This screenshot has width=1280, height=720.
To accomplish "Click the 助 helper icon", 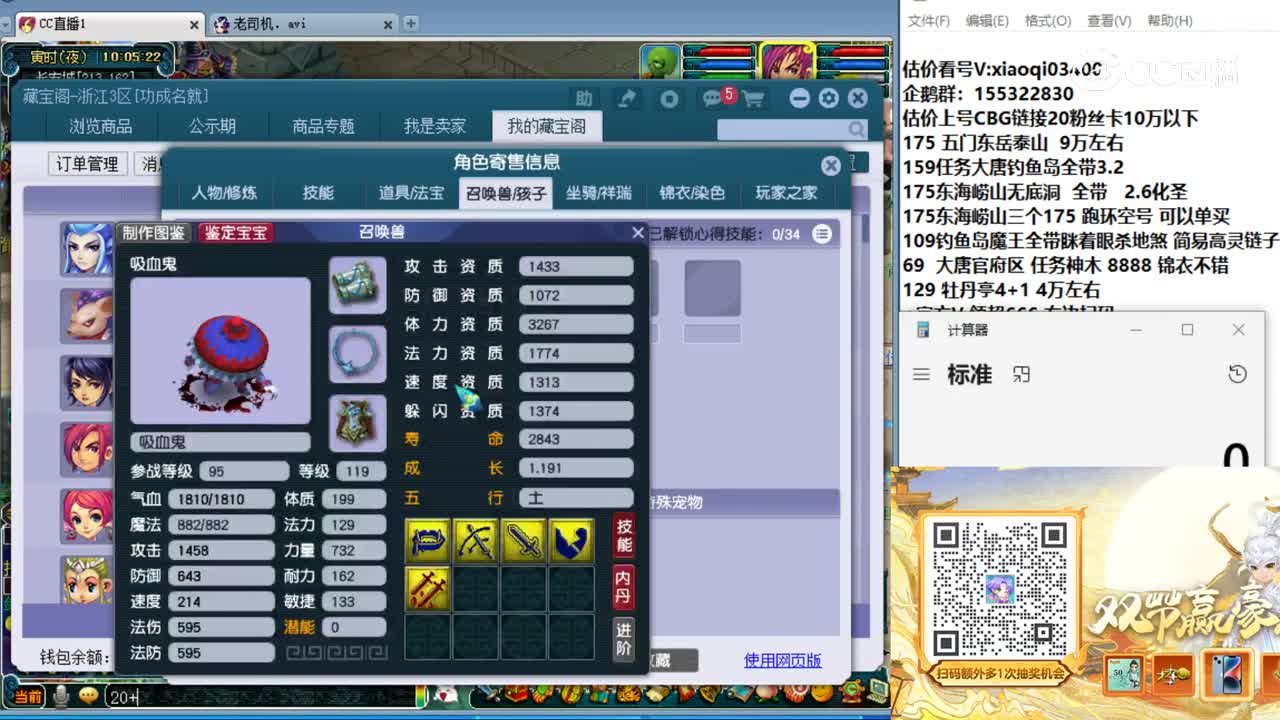I will pyautogui.click(x=584, y=98).
